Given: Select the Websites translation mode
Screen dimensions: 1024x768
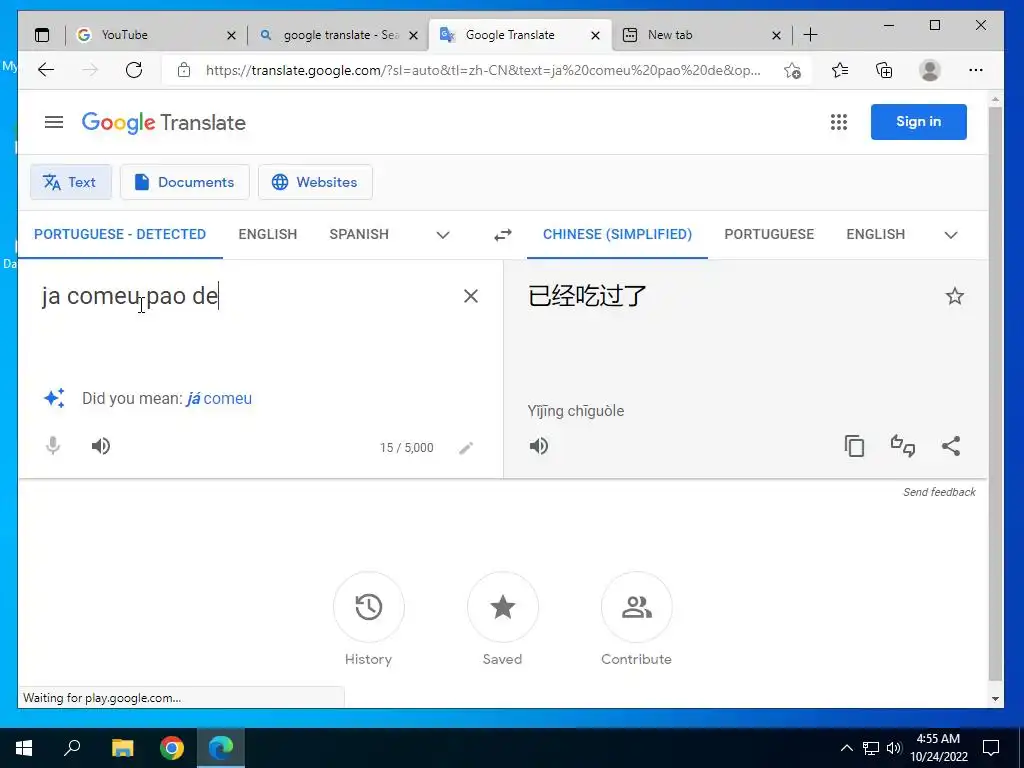Looking at the screenshot, I should [315, 182].
